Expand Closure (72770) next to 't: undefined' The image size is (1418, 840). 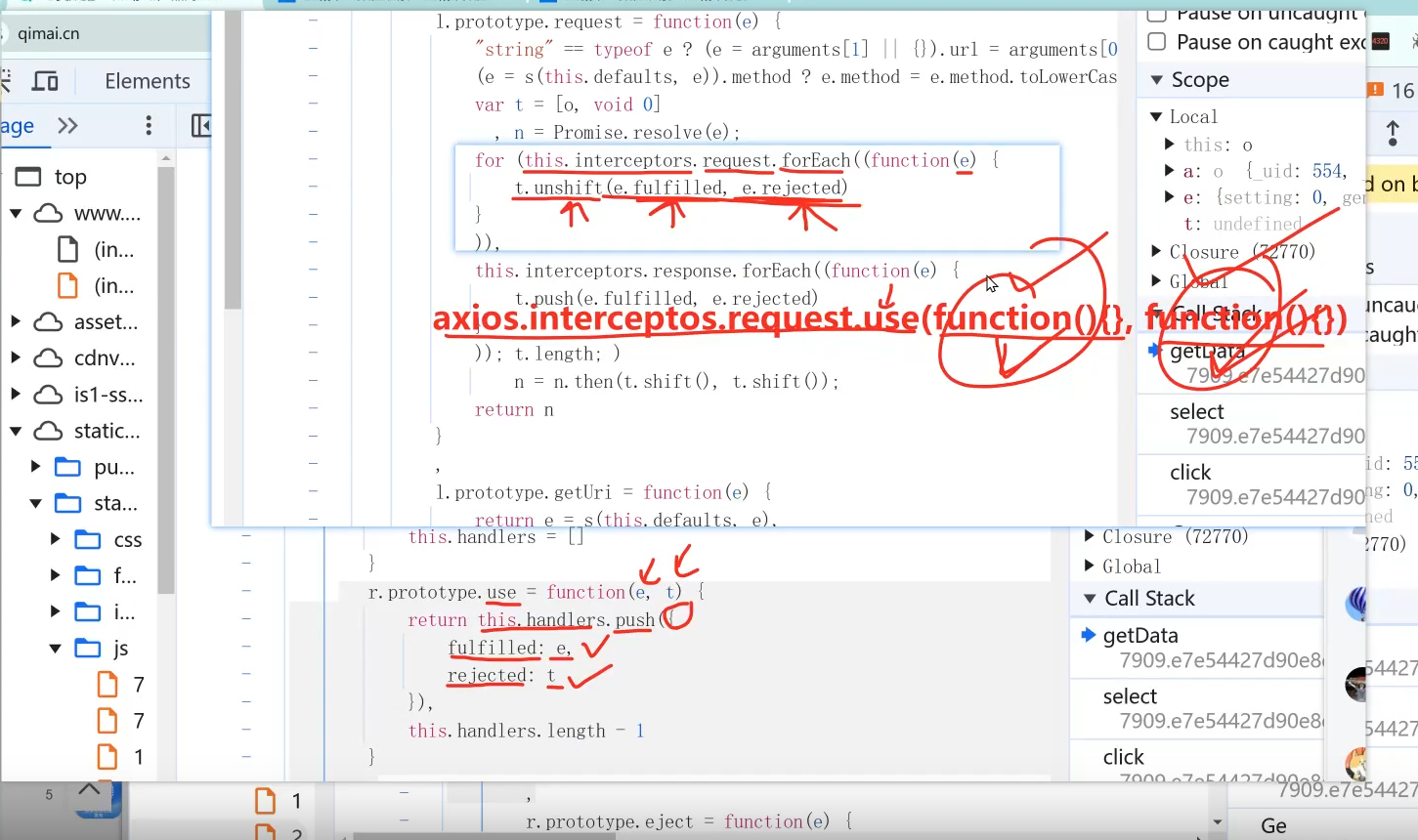click(x=1157, y=252)
